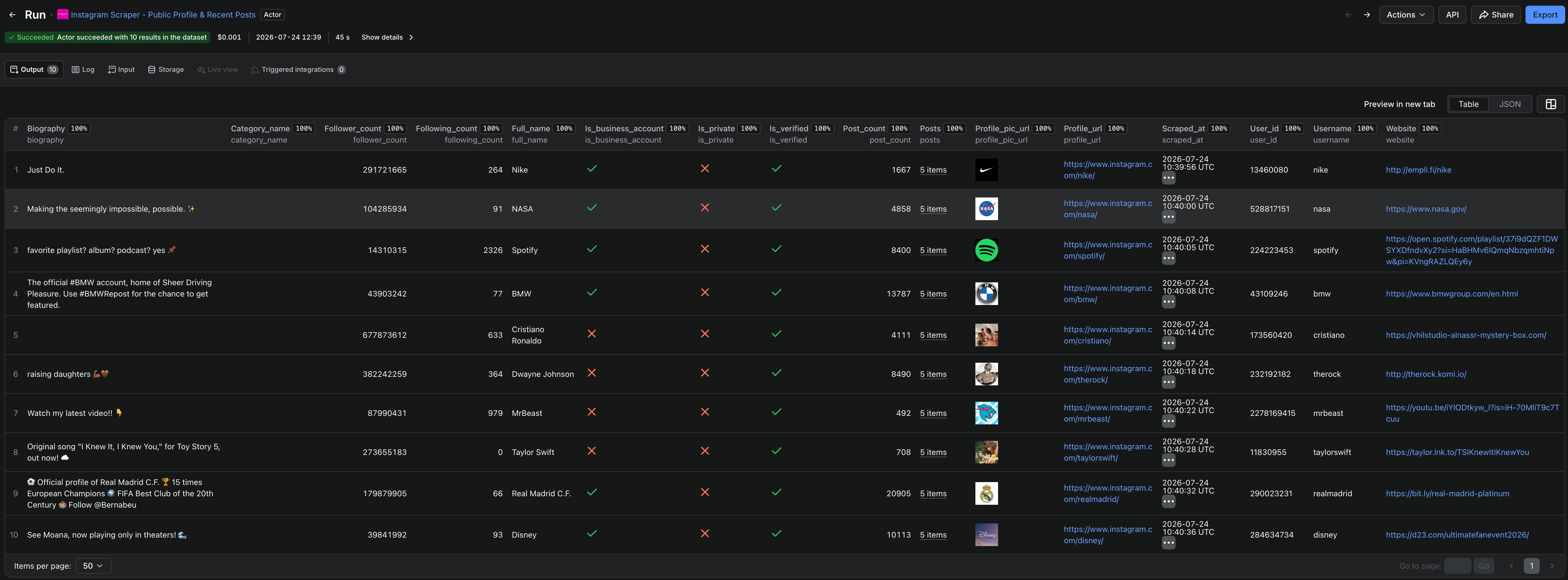Click username cell mrbeast
Viewport: 1568px width, 580px height.
[1328, 413]
